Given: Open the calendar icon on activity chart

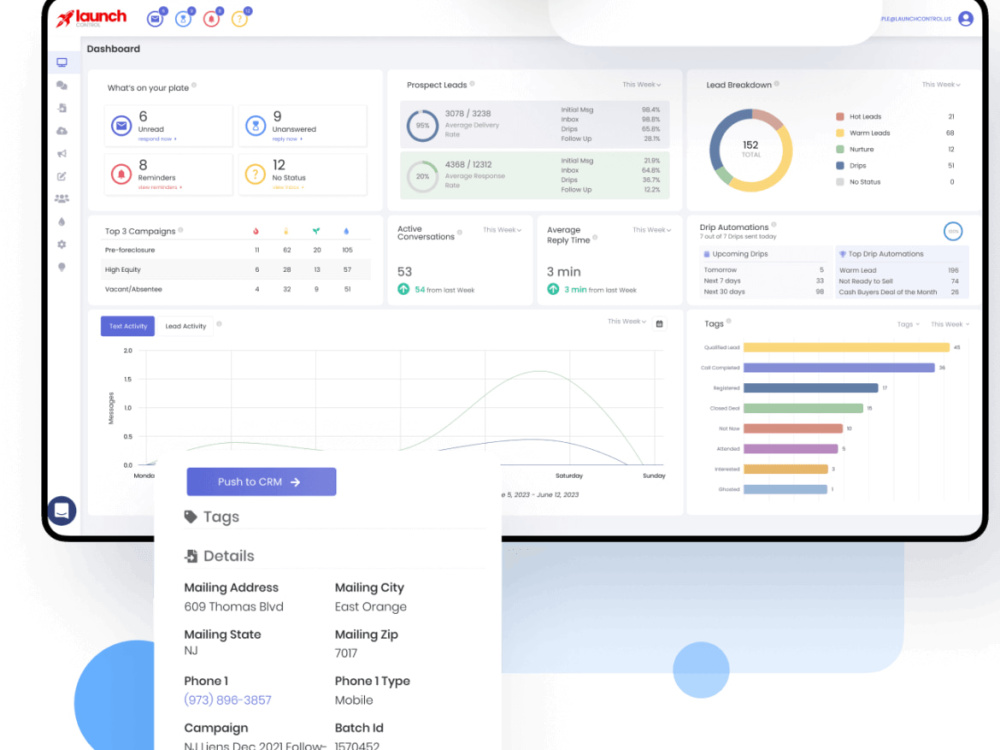Looking at the screenshot, I should tap(659, 324).
